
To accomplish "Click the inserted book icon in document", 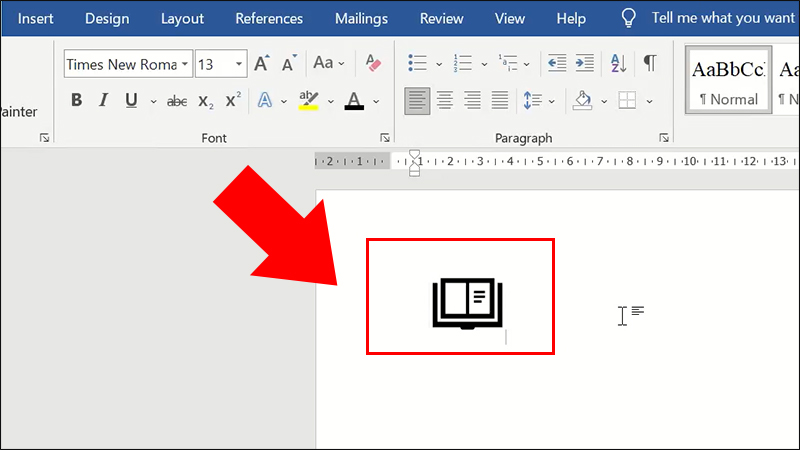I will [467, 303].
